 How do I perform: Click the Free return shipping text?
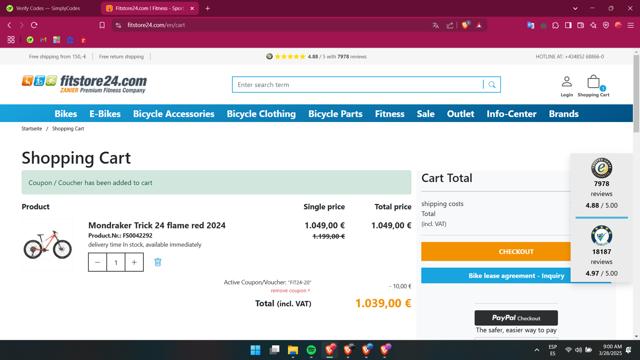[121, 57]
